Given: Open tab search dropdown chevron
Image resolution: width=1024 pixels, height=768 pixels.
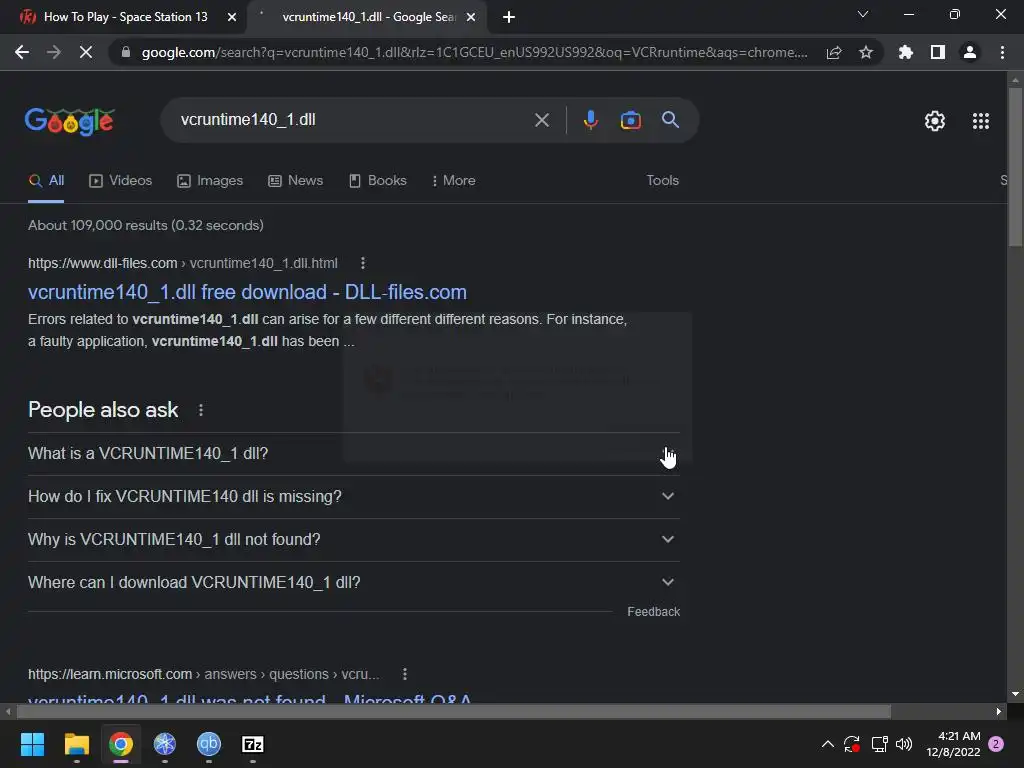Looking at the screenshot, I should coord(863,14).
